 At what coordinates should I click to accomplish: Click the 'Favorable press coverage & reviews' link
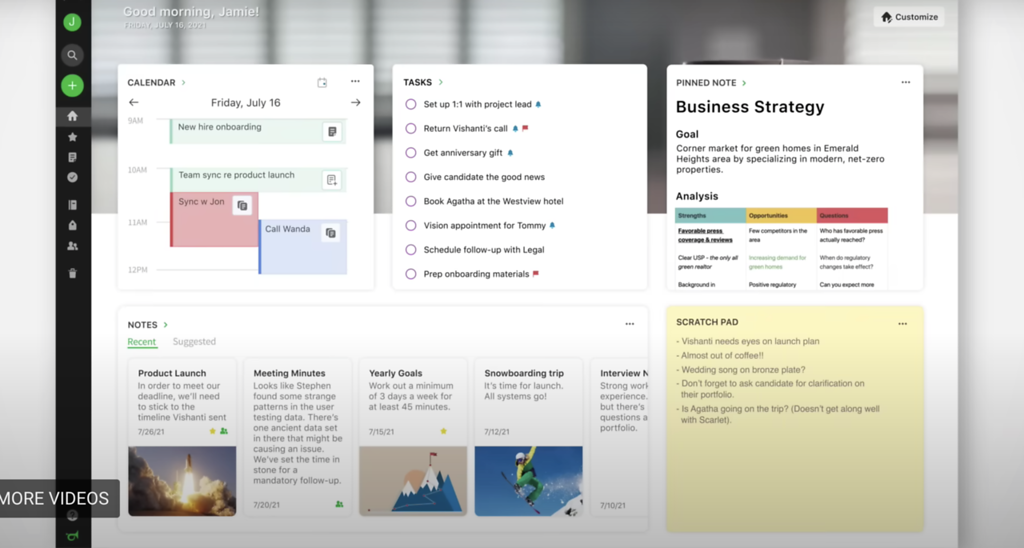pos(705,235)
